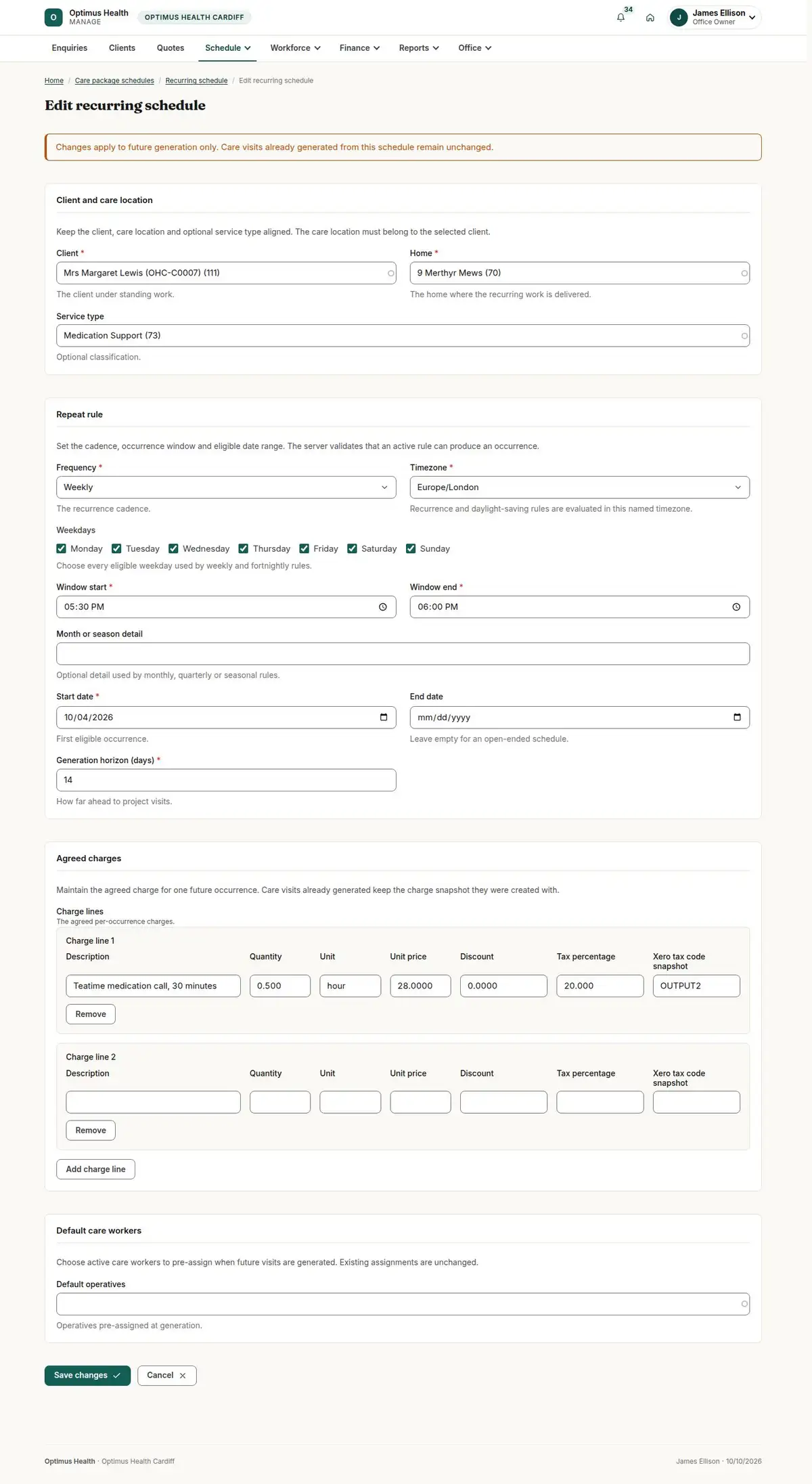Click the Add charge line button
The height and width of the screenshot is (1484, 812).
click(x=95, y=1169)
